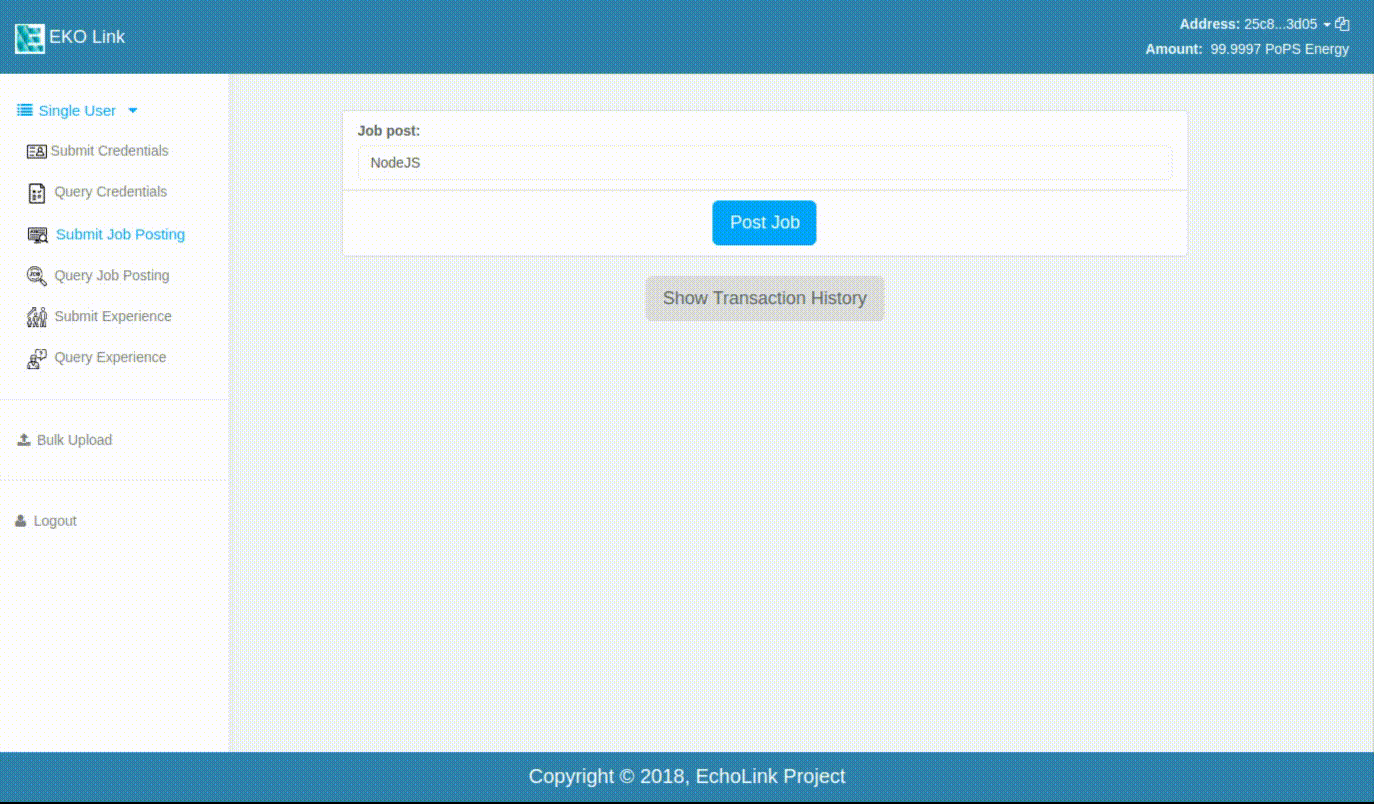This screenshot has height=804, width=1374.
Task: Click the Submit Job Posting icon
Action: pyautogui.click(x=38, y=235)
